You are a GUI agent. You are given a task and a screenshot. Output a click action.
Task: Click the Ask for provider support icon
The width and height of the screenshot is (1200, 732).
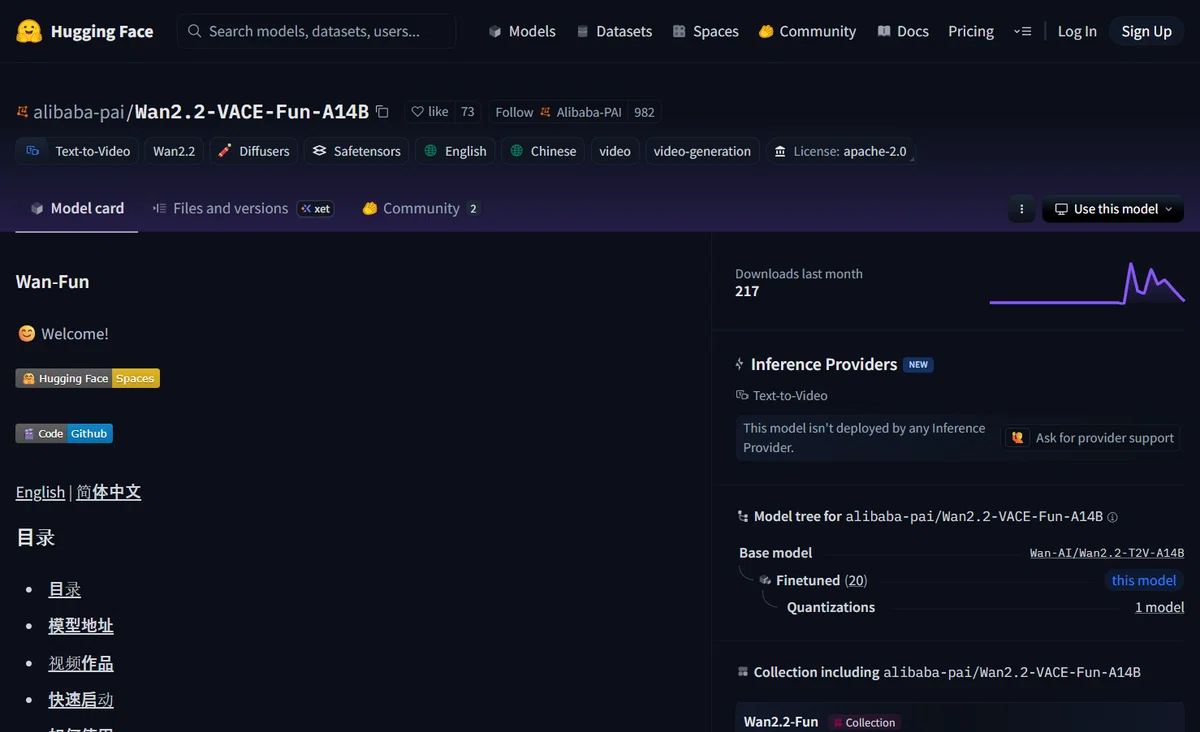1018,438
